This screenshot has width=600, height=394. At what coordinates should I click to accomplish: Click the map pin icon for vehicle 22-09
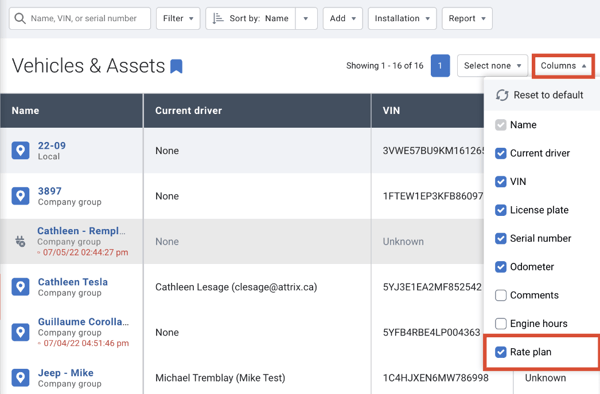pos(20,150)
